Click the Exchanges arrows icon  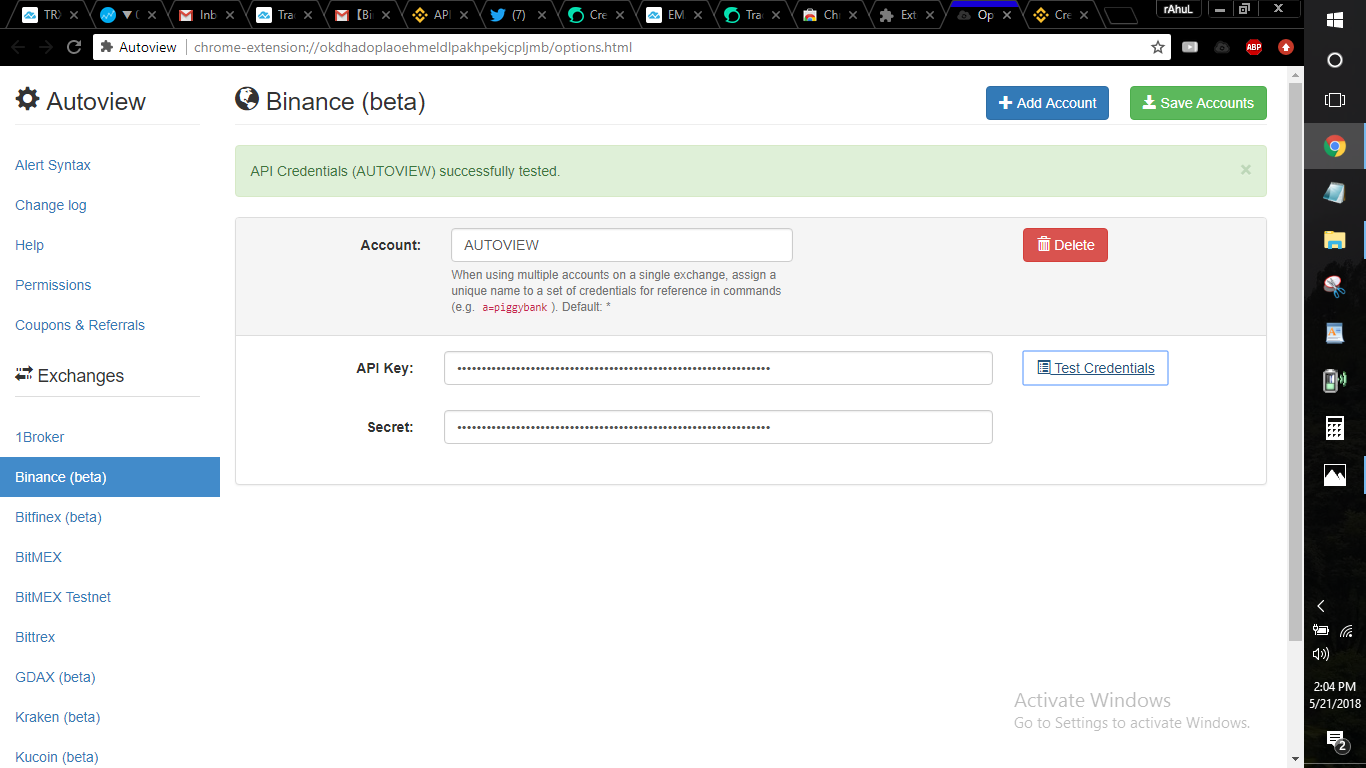point(24,374)
